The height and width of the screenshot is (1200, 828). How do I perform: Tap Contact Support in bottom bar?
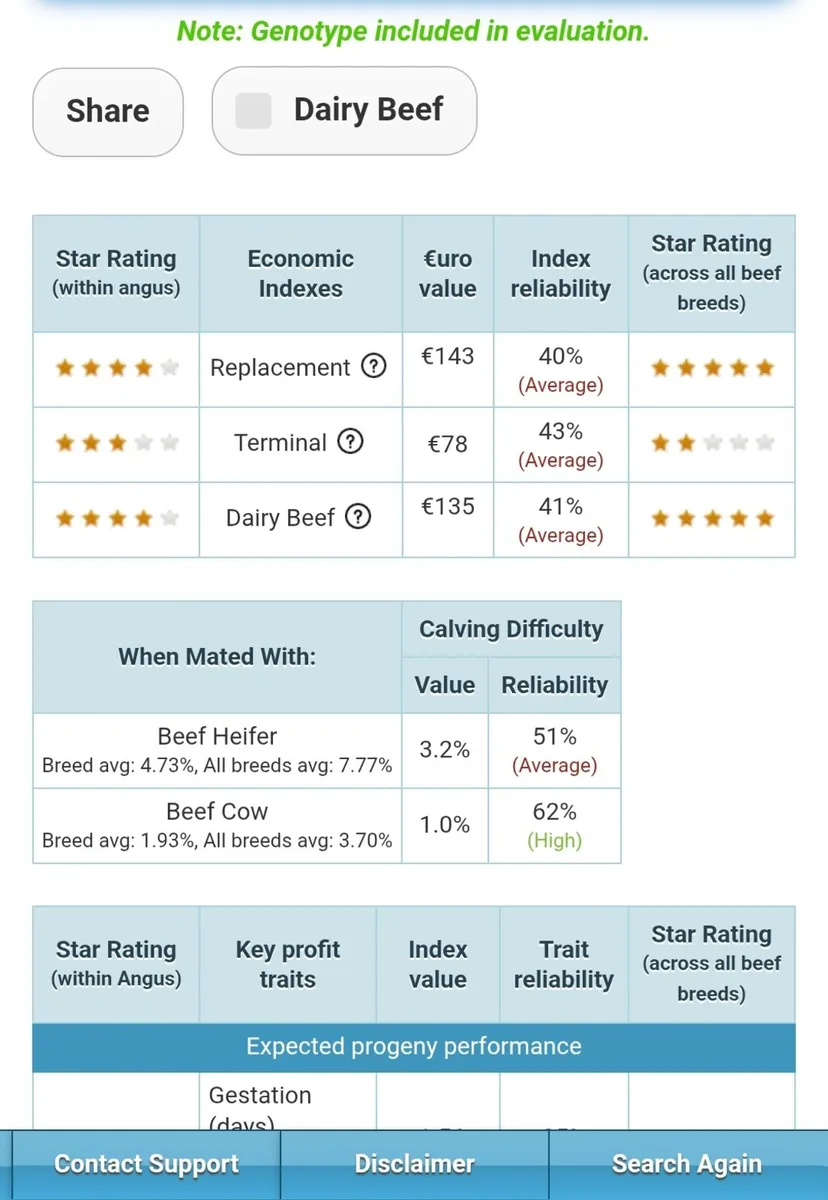click(146, 1164)
